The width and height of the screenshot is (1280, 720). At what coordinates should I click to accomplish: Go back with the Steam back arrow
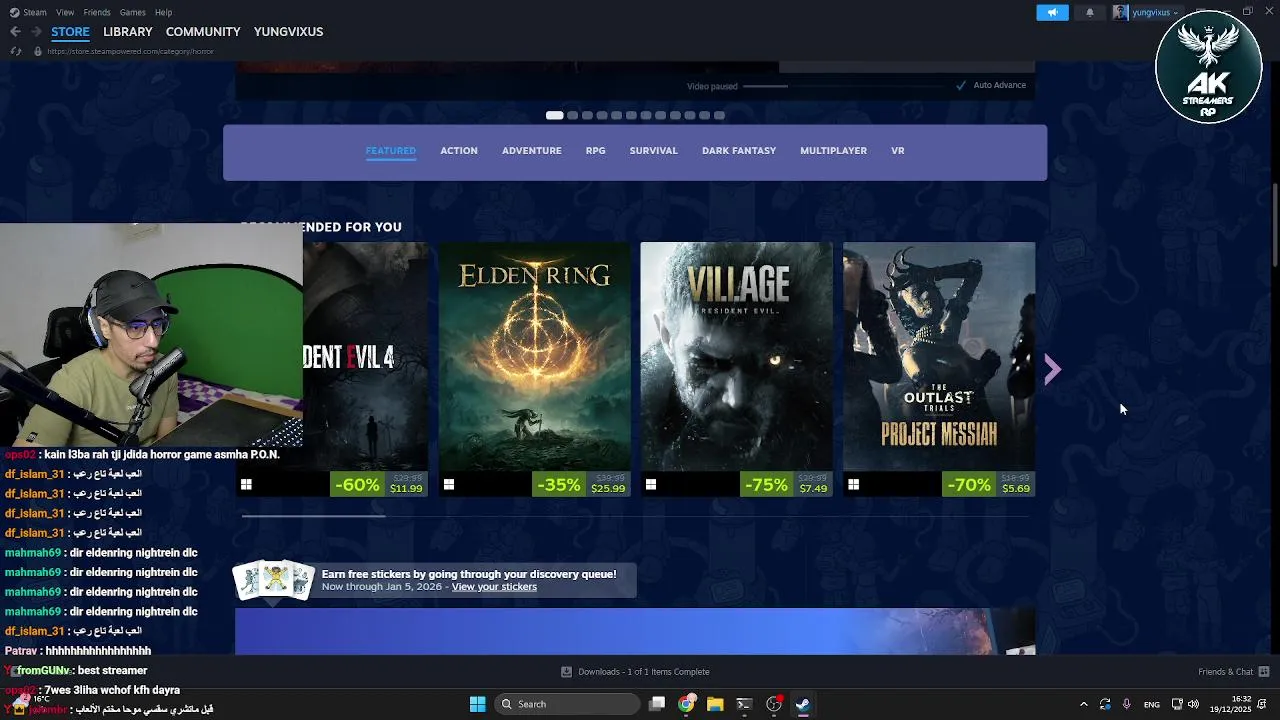point(15,32)
